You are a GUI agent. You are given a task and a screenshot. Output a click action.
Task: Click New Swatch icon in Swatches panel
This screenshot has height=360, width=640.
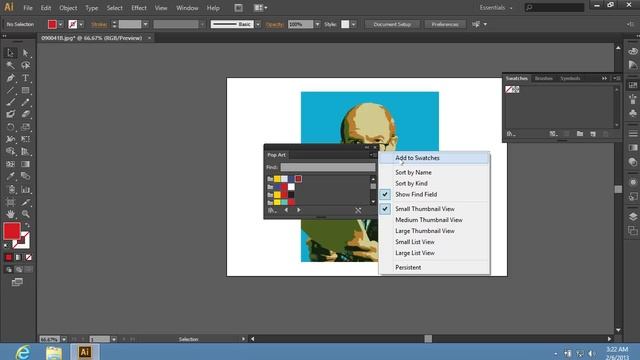[x=593, y=134]
